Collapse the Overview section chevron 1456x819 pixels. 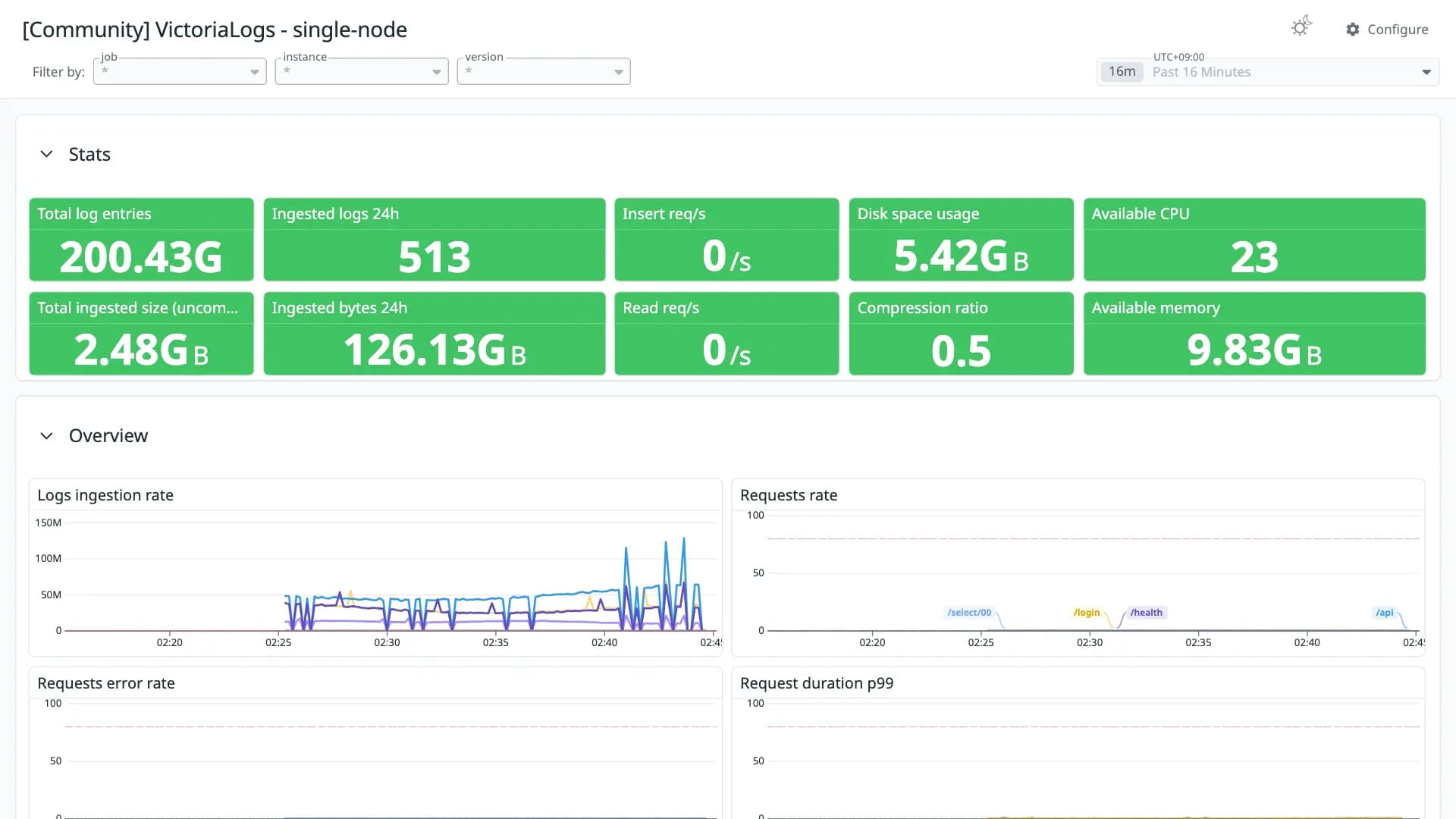pos(46,435)
